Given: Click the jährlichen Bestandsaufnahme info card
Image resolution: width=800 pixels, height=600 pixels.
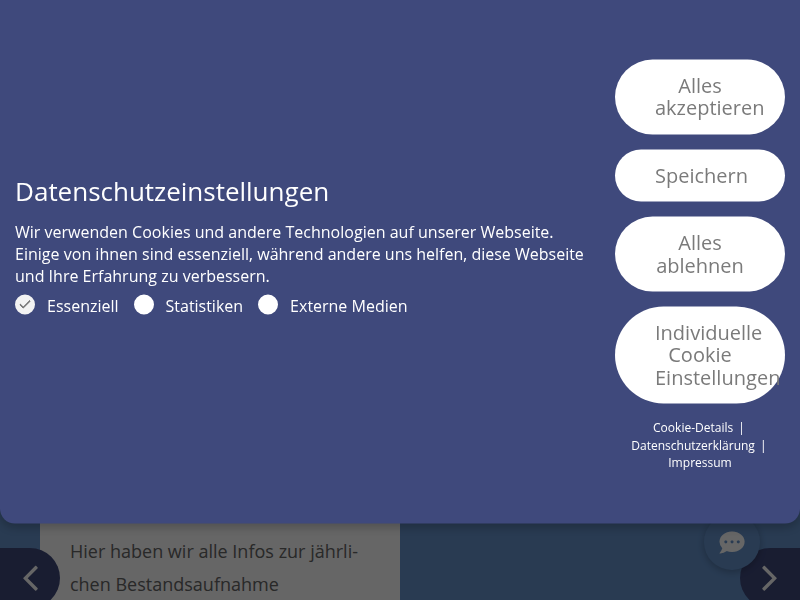Looking at the screenshot, I should pyautogui.click(x=220, y=565).
